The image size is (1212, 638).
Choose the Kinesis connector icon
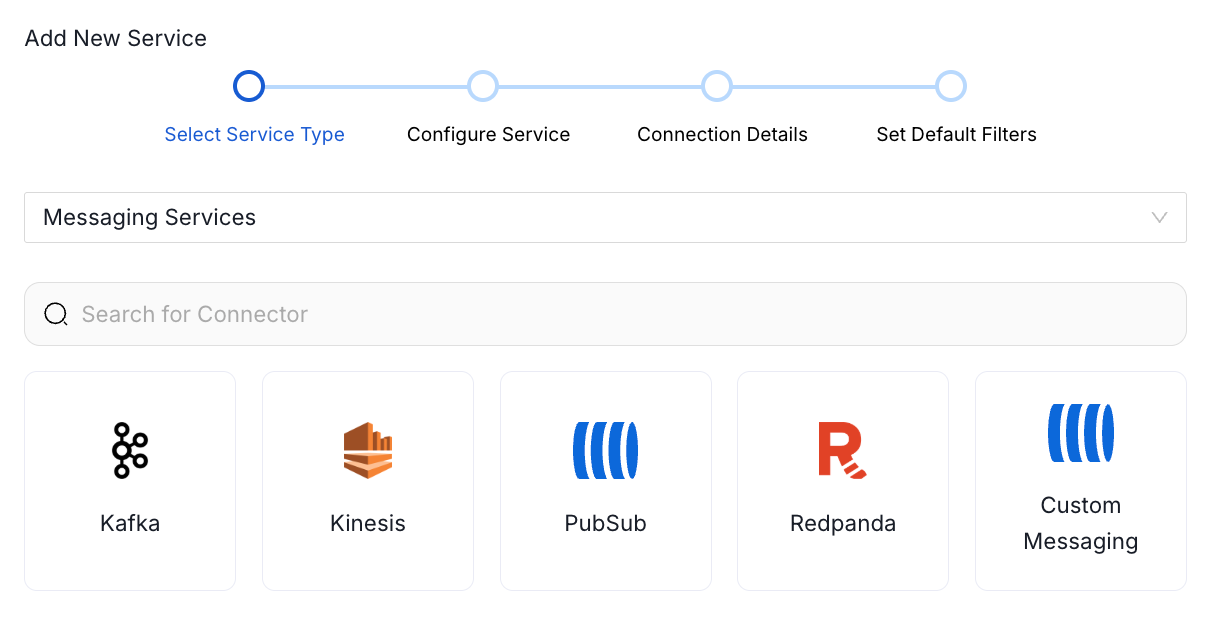pyautogui.click(x=368, y=450)
